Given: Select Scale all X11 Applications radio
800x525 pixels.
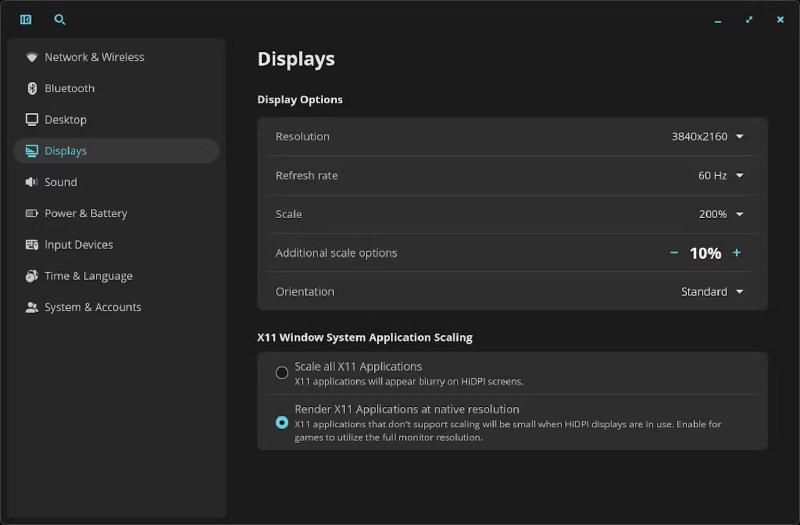Looking at the screenshot, I should [282, 373].
